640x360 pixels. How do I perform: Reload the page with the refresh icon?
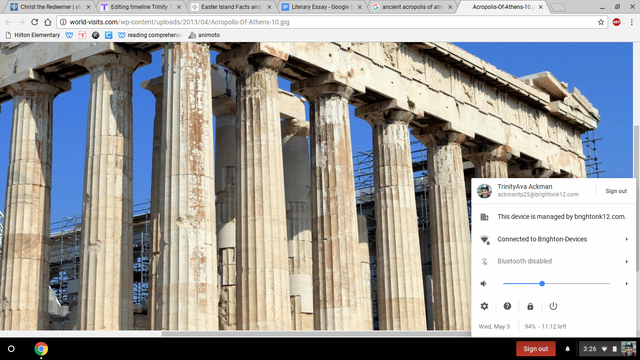pos(35,22)
